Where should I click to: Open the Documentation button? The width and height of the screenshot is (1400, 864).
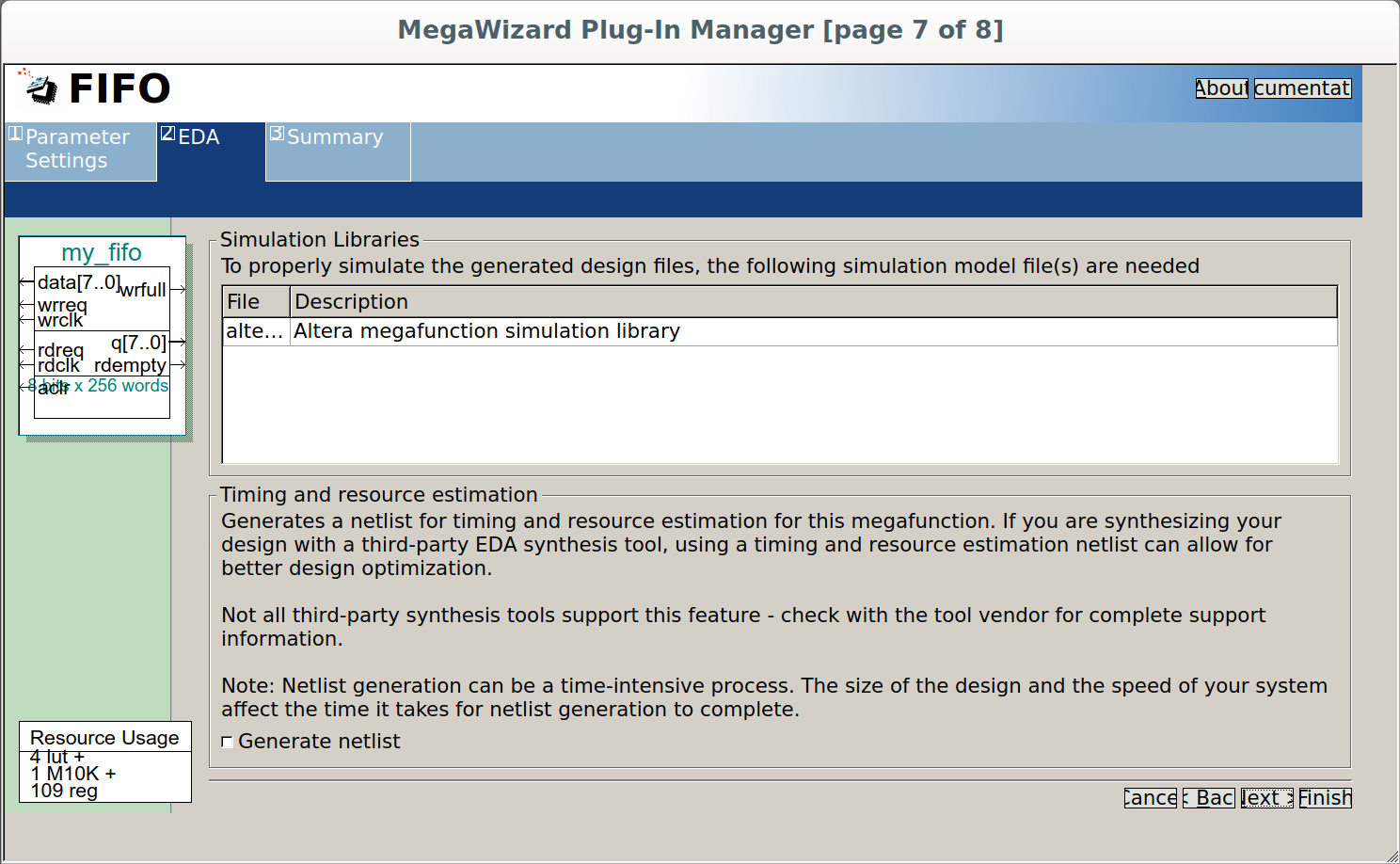point(1302,88)
